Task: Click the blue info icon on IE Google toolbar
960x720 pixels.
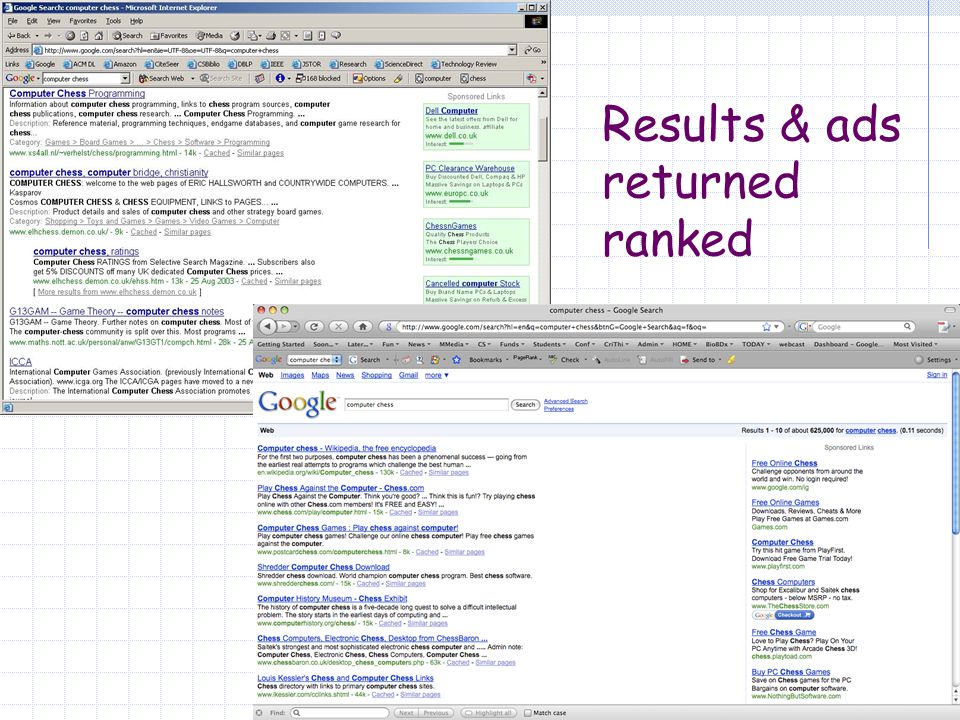Action: [x=280, y=78]
